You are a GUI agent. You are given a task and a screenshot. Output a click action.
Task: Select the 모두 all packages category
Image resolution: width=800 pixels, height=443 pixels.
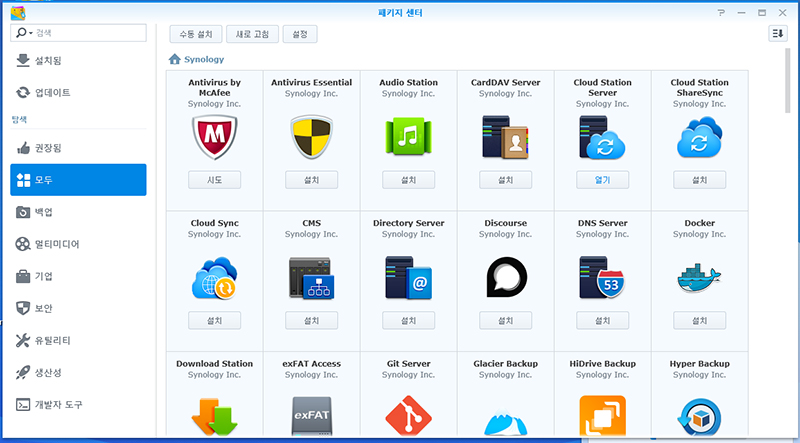78,180
